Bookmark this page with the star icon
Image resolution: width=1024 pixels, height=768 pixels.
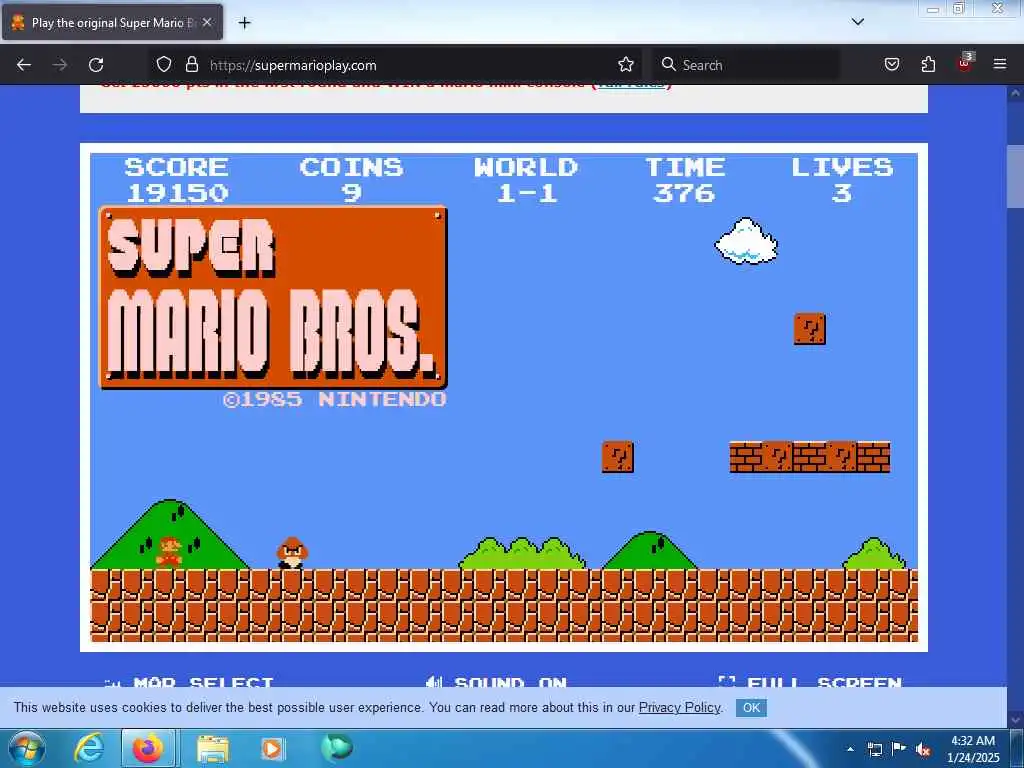pos(626,65)
